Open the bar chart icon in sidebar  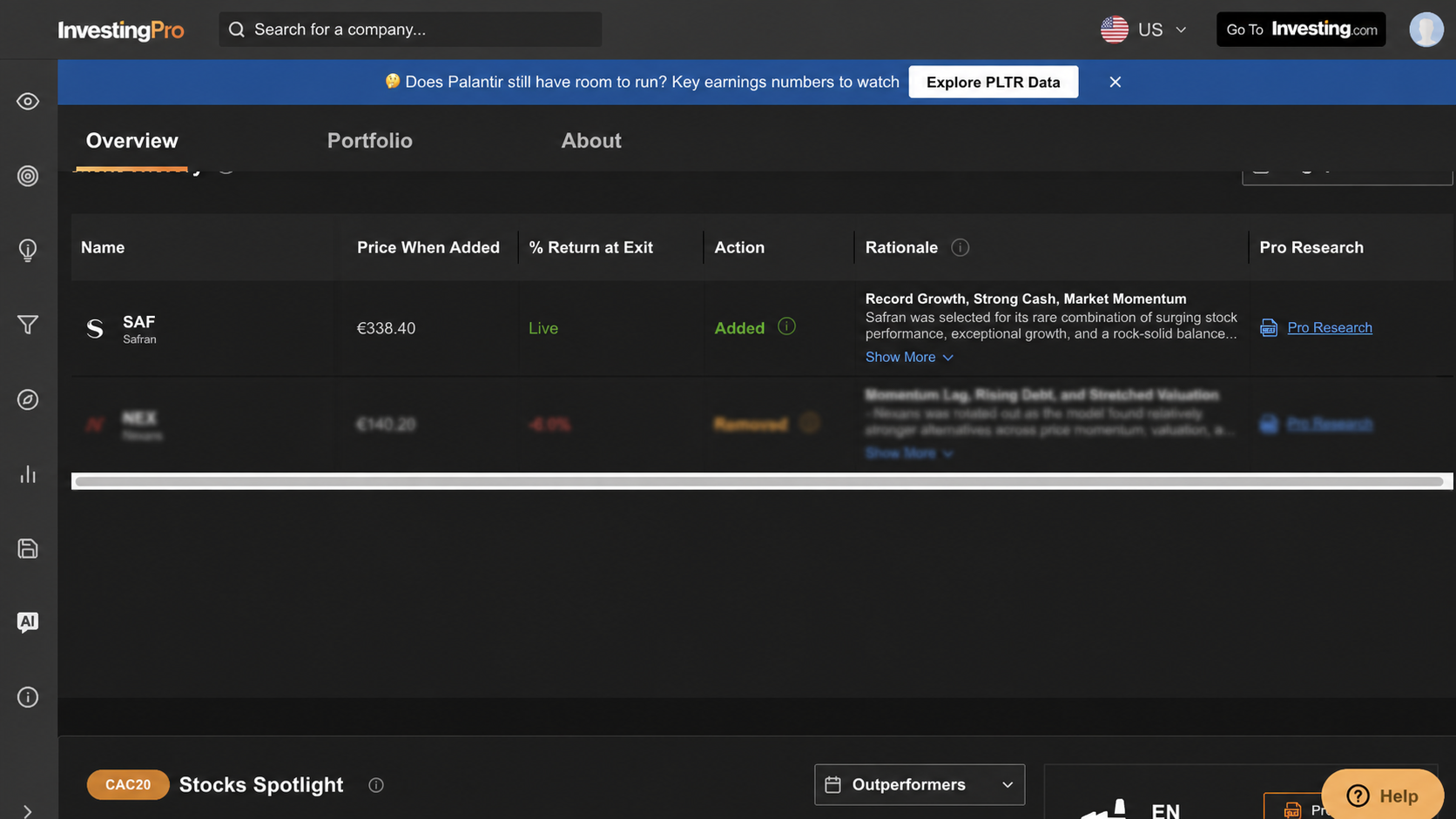pyautogui.click(x=28, y=474)
